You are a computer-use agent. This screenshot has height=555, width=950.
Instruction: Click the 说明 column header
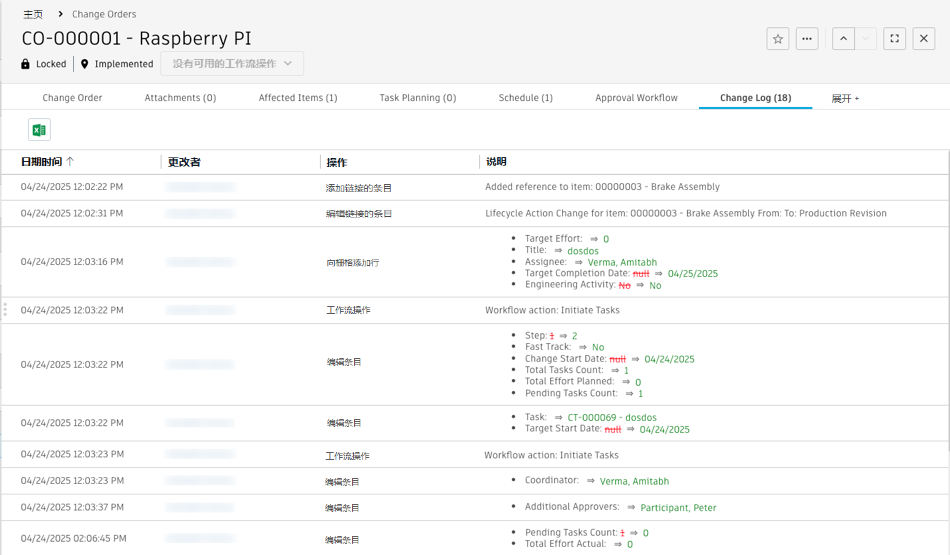[496, 162]
